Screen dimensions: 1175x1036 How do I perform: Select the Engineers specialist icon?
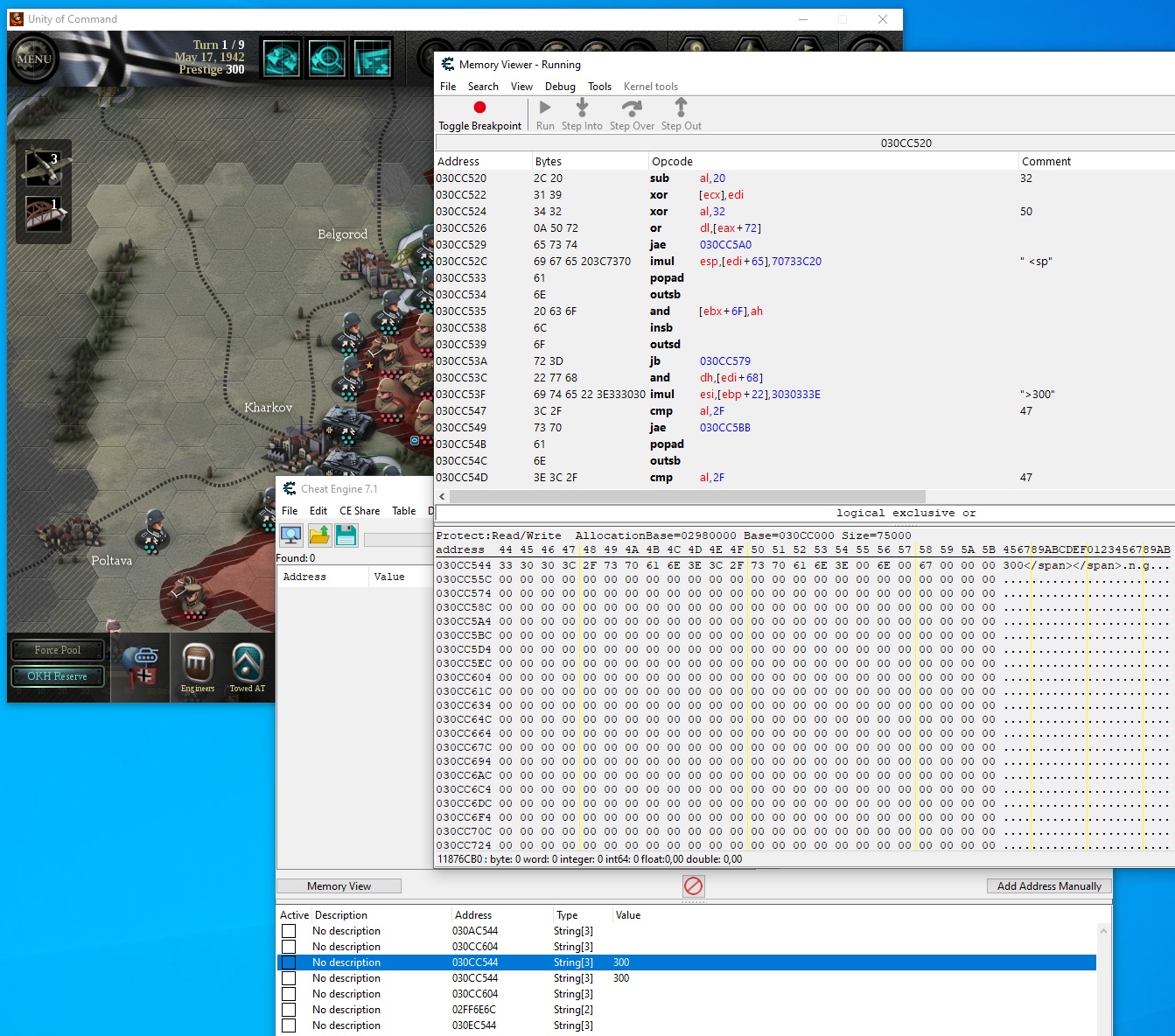(x=198, y=664)
